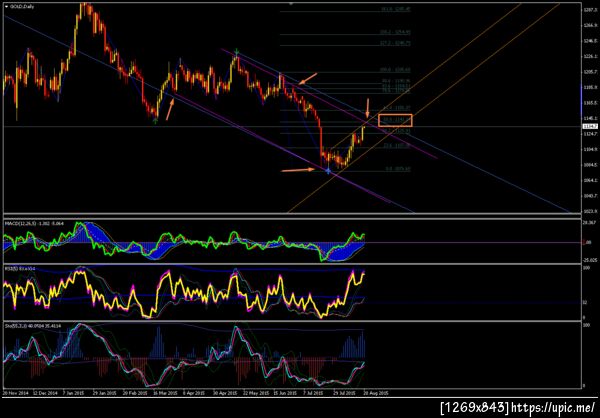This screenshot has width=600, height=418.
Task: Select the blue cross marker at chart low
Action: point(328,171)
